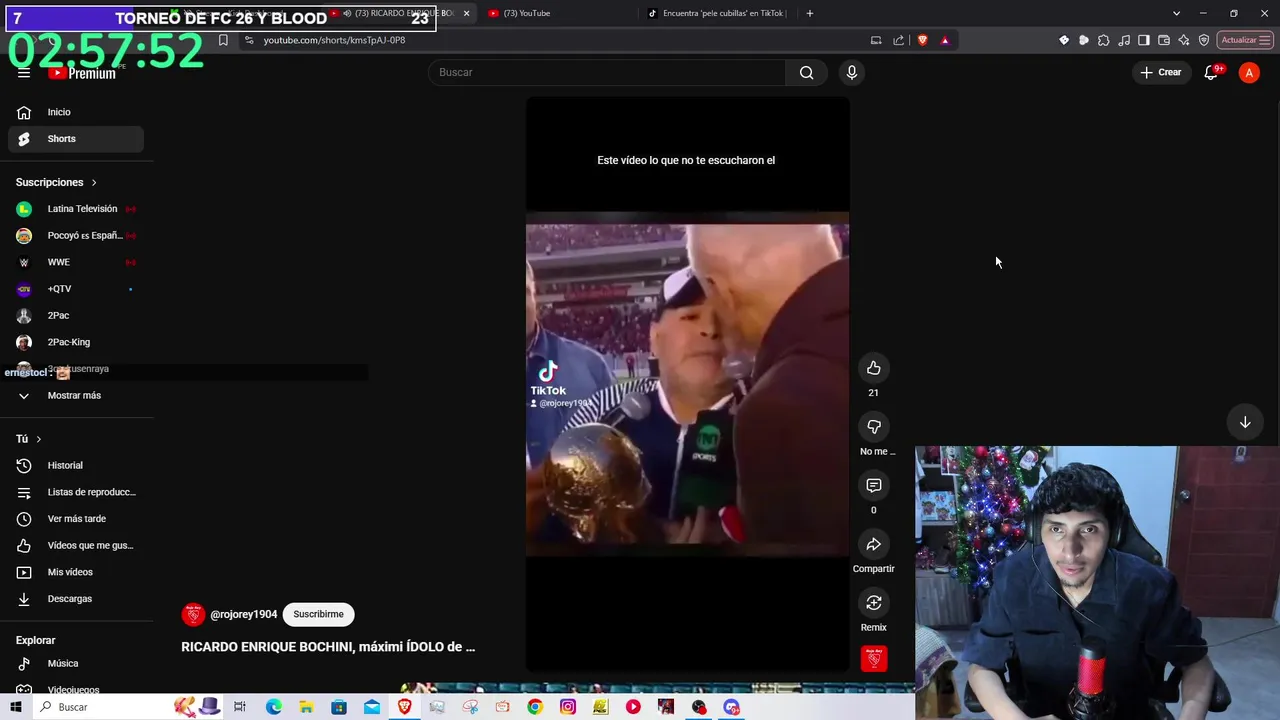Click the Remix icon
Viewport: 1280px width, 720px height.
point(874,603)
